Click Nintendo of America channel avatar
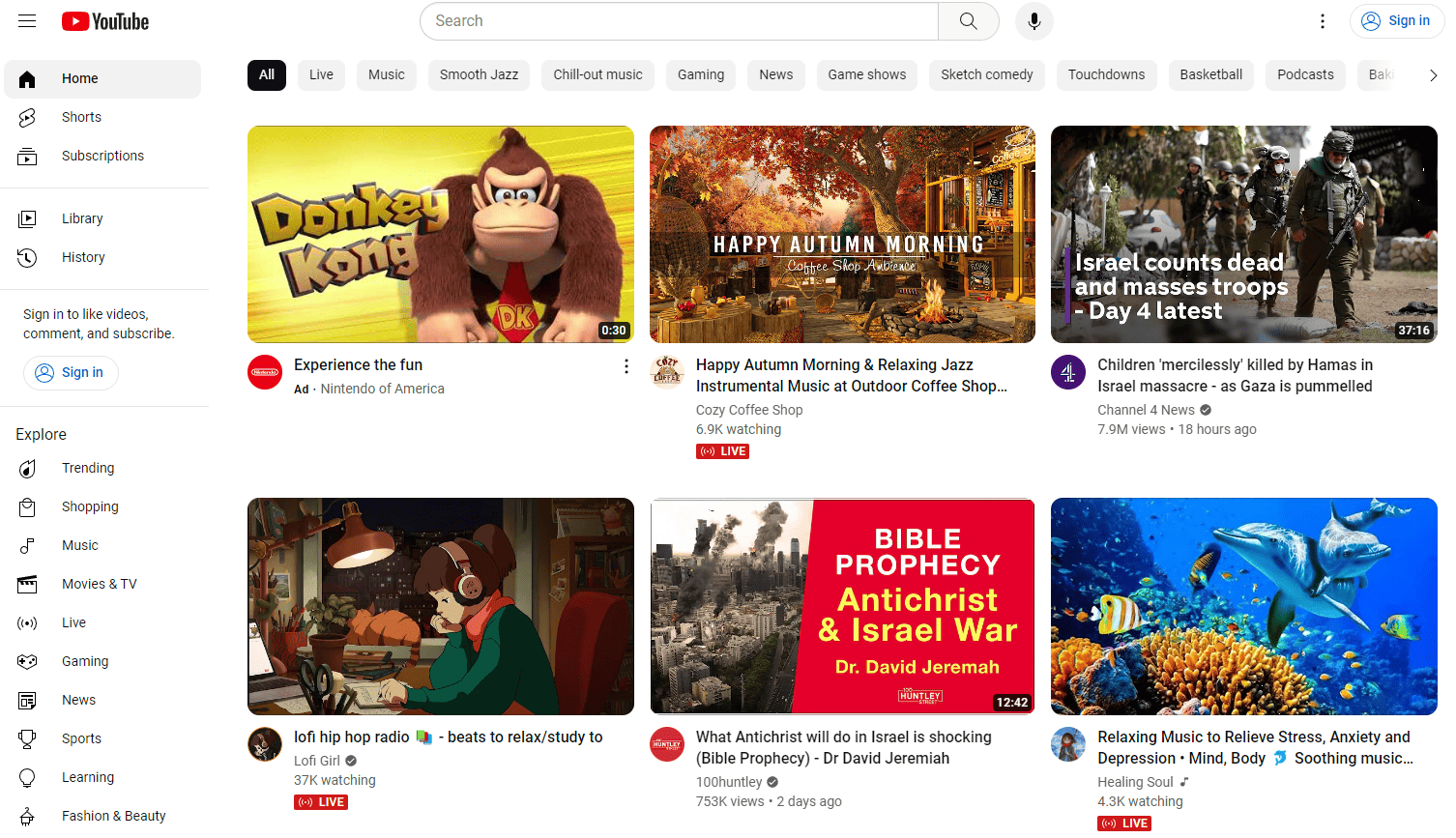This screenshot has width=1456, height=838. tap(265, 372)
